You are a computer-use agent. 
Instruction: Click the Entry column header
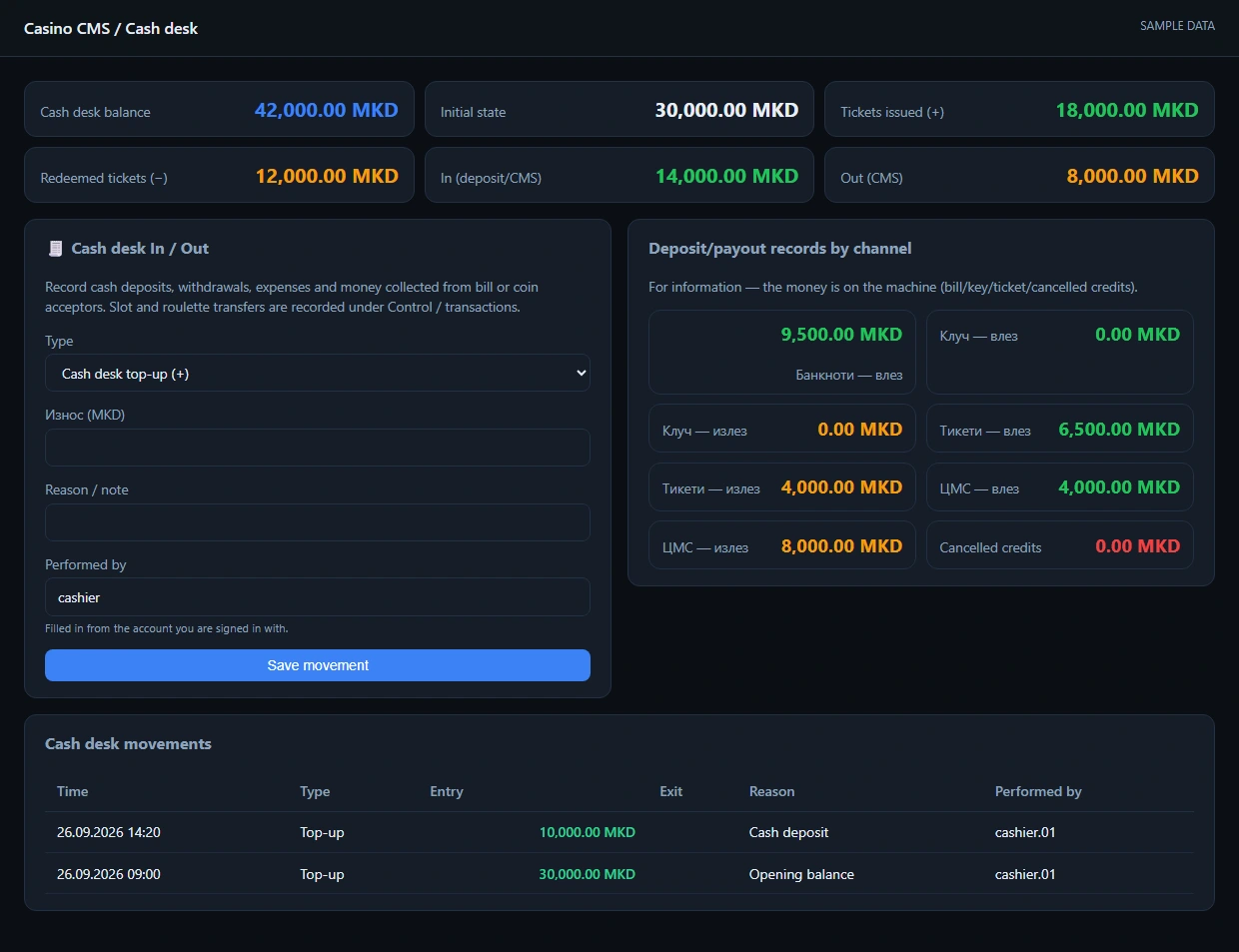point(447,791)
